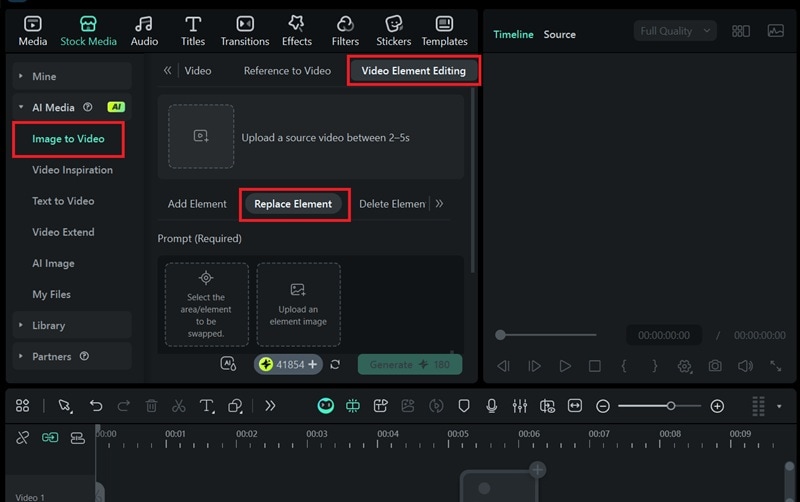Record a voiceover
This screenshot has width=800, height=502.
click(x=491, y=406)
